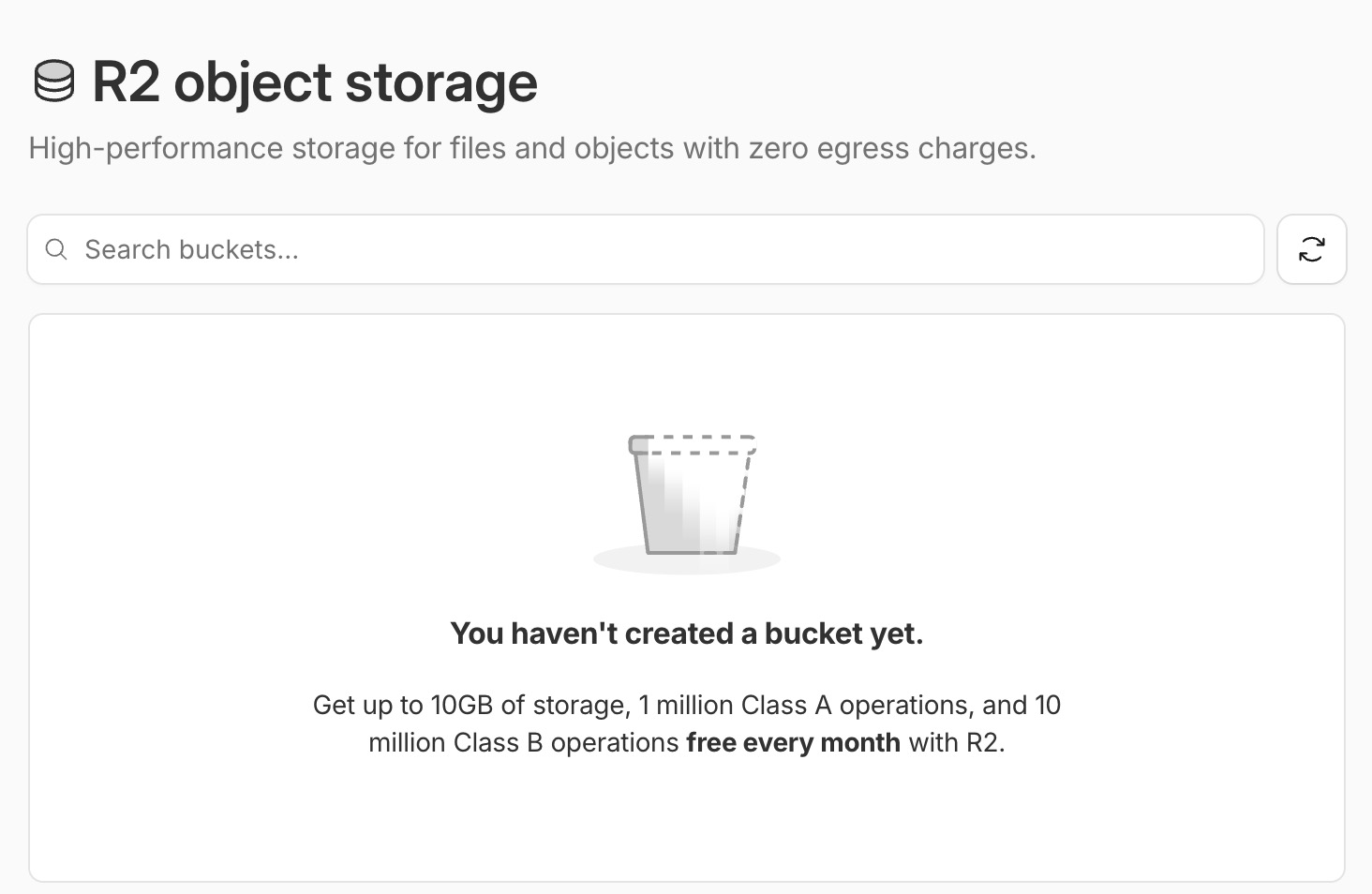Image resolution: width=1372 pixels, height=894 pixels.
Task: Click the refresh buckets icon button
Action: point(1311,249)
